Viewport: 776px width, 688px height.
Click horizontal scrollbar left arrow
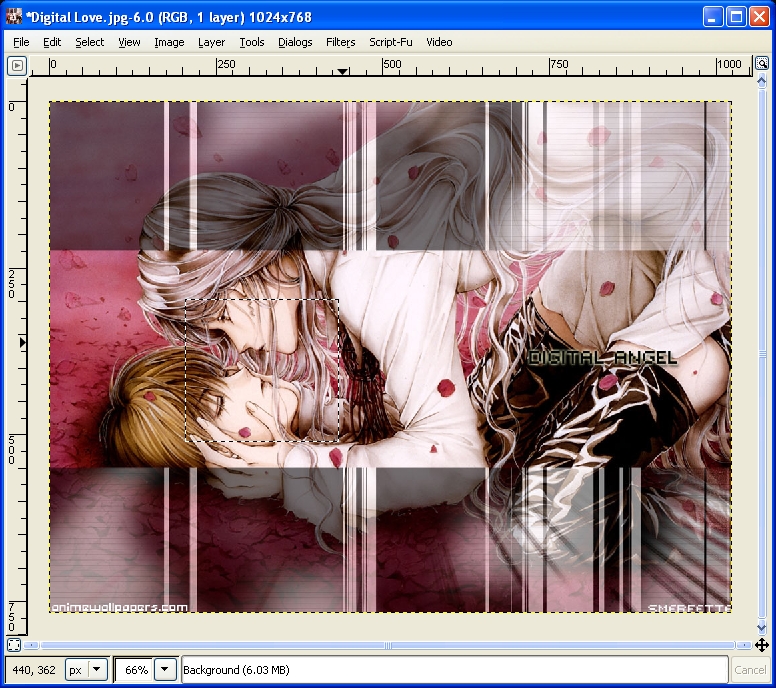[31, 645]
